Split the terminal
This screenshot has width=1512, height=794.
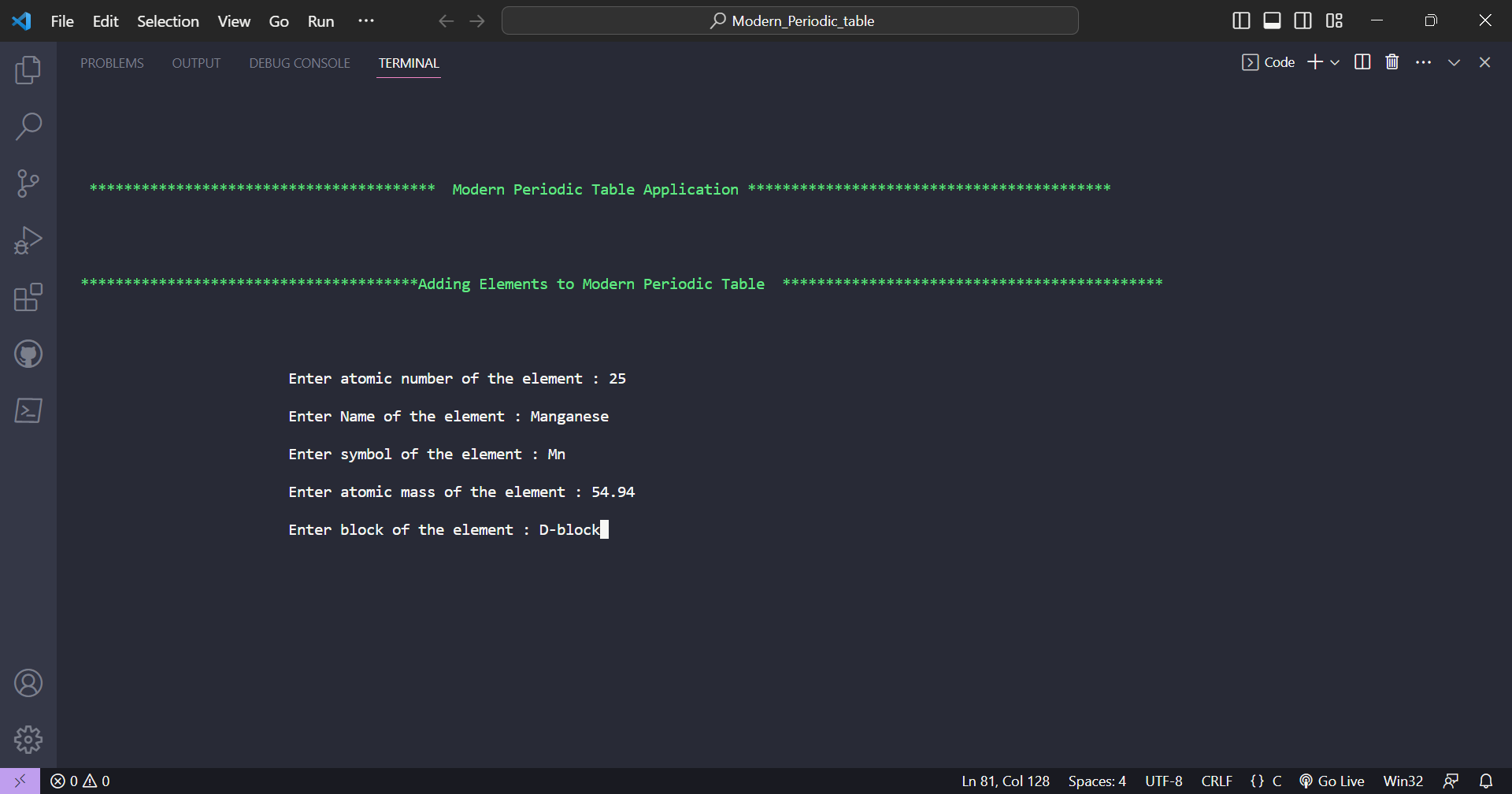coord(1362,61)
